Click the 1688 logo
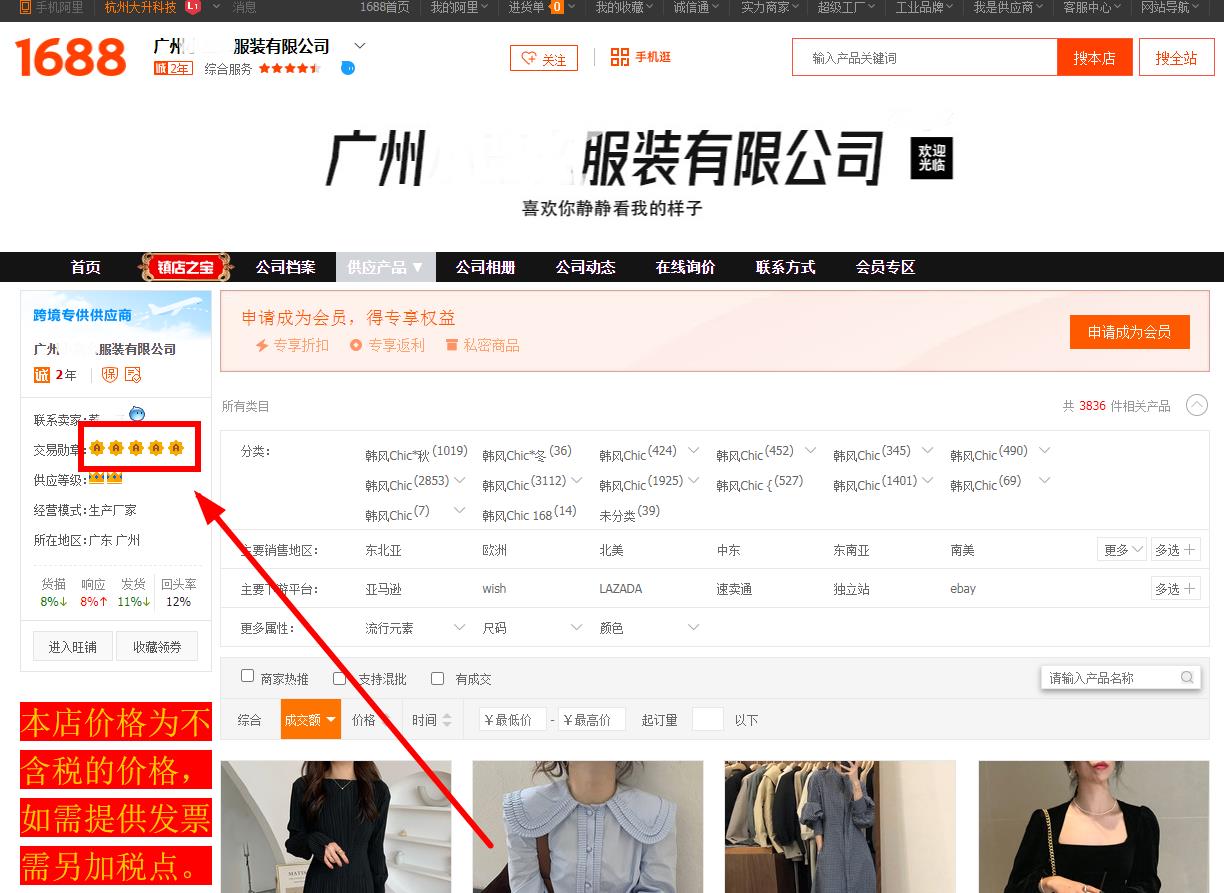The width and height of the screenshot is (1224, 893). (x=71, y=57)
